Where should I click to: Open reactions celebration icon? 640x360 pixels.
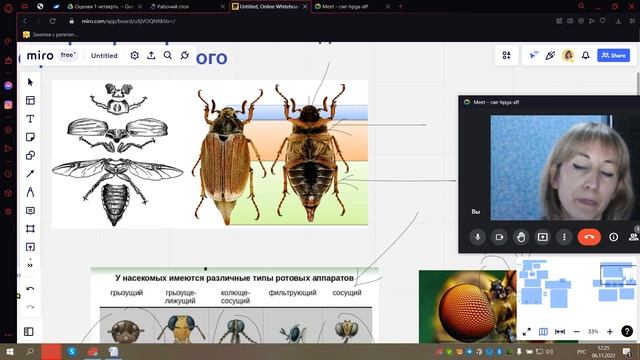click(550, 56)
